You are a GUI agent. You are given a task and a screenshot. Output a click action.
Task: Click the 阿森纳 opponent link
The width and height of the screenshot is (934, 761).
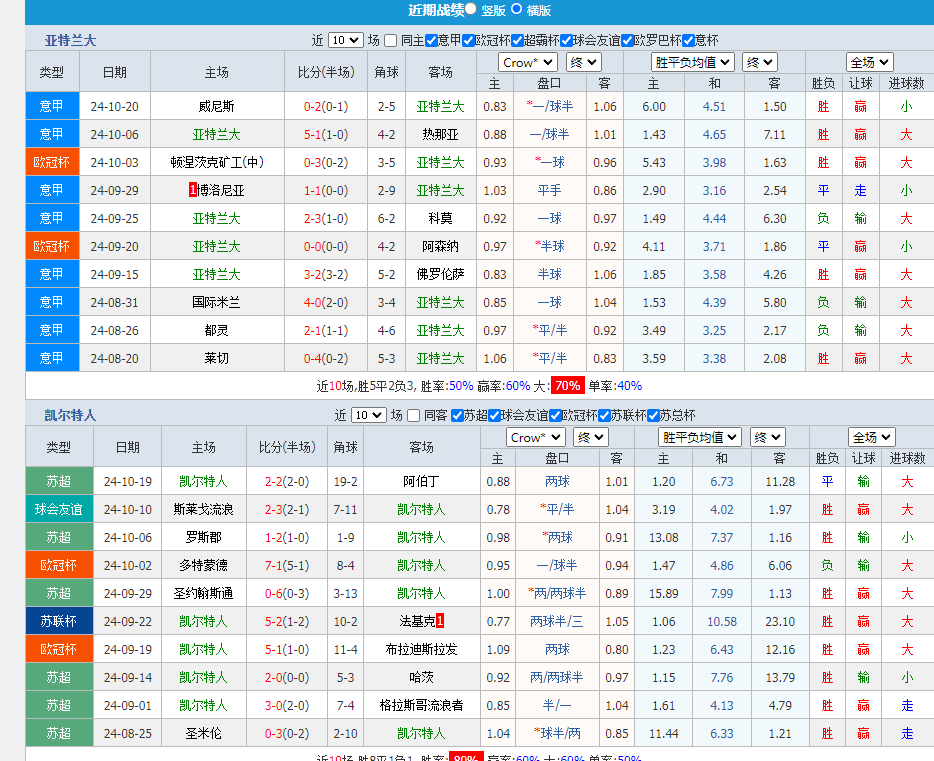tap(439, 246)
